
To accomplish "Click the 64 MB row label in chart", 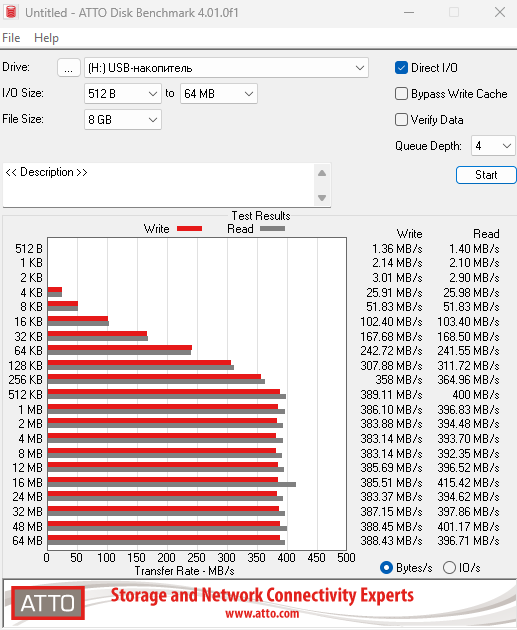I will pos(27,541).
